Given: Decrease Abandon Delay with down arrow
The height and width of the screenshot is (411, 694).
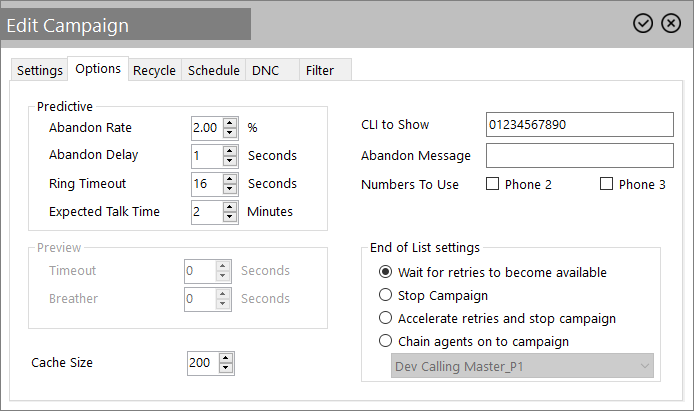Looking at the screenshot, I should [230, 160].
